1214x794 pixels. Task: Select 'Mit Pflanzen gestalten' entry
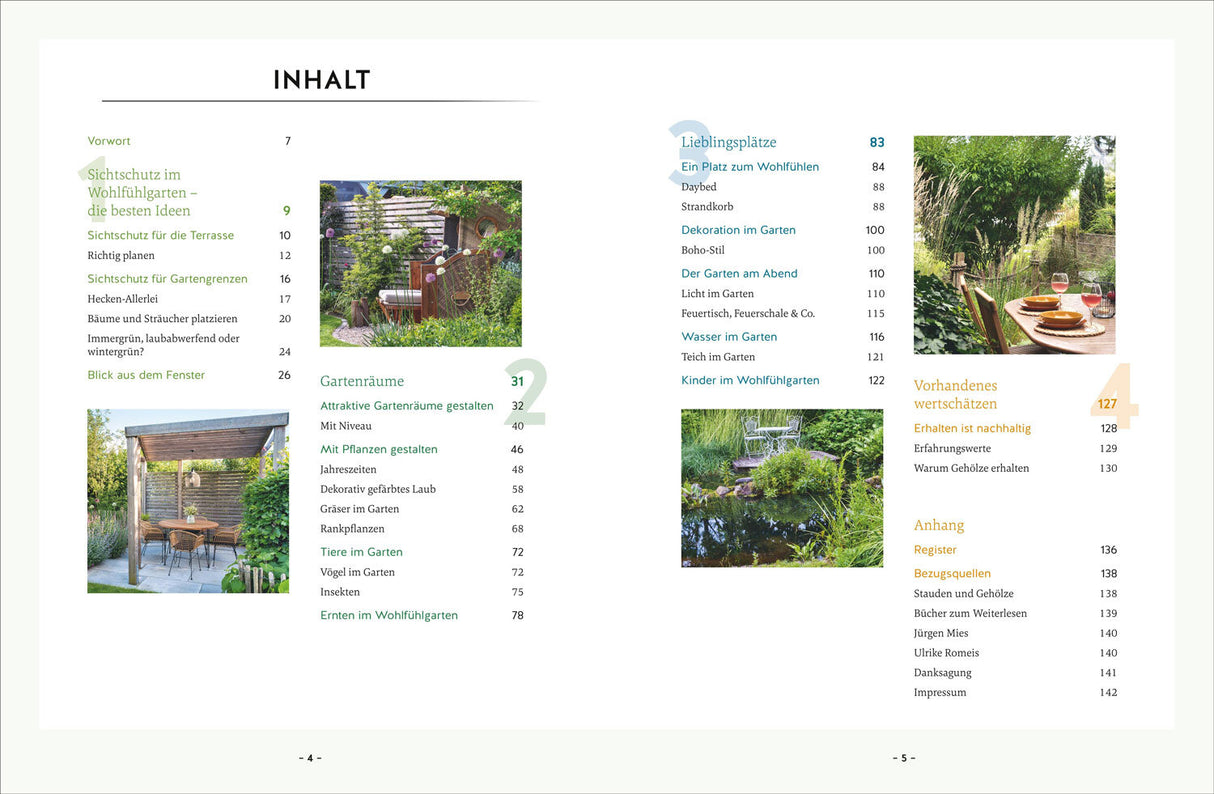379,449
